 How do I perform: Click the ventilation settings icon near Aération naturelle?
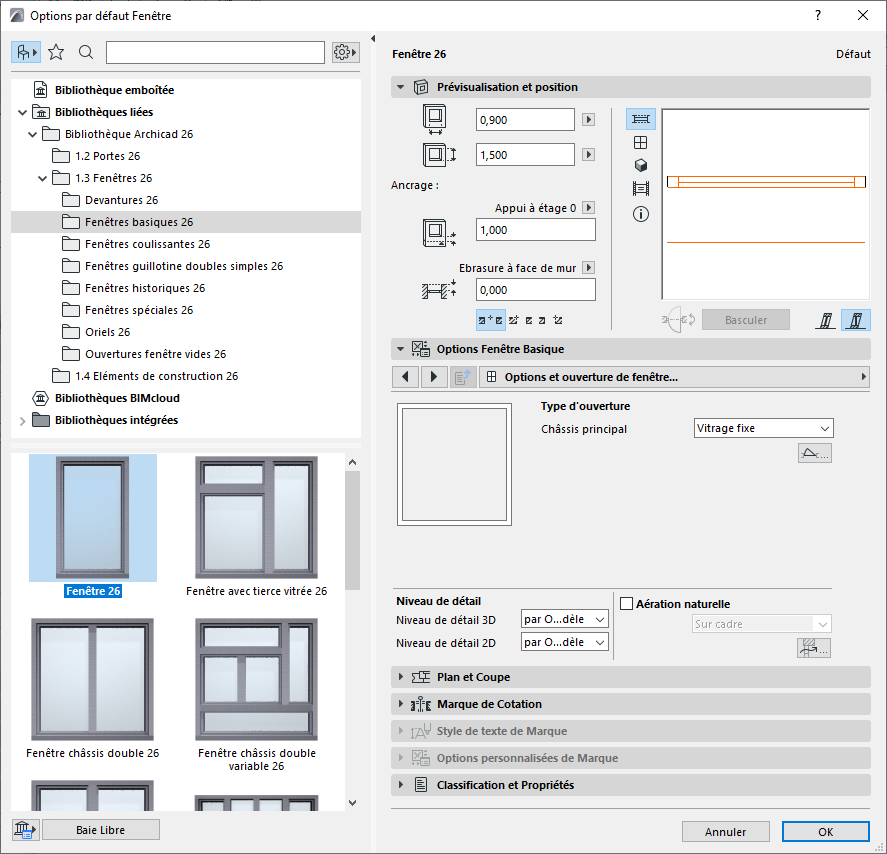coord(813,647)
